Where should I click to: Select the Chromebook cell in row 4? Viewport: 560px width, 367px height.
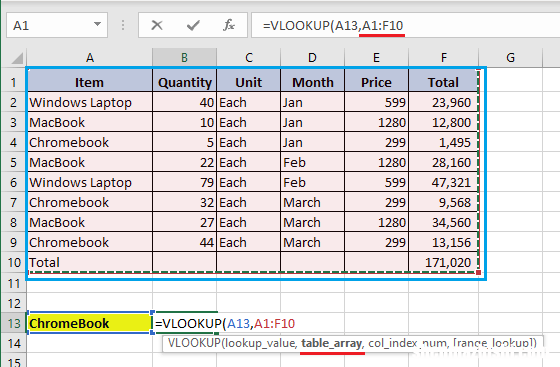[x=90, y=142]
